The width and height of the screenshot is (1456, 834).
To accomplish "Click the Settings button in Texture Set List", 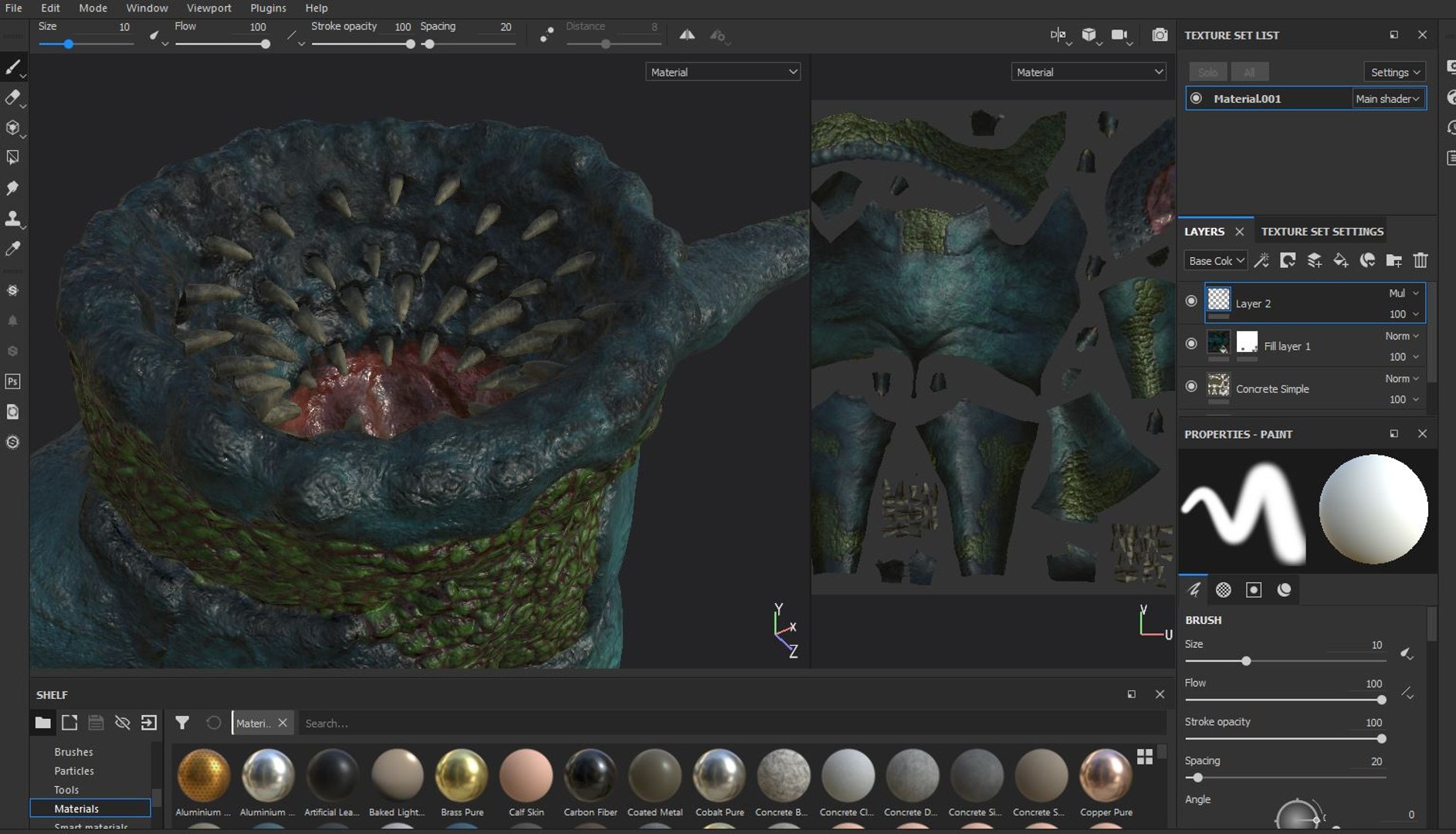I will [1394, 72].
